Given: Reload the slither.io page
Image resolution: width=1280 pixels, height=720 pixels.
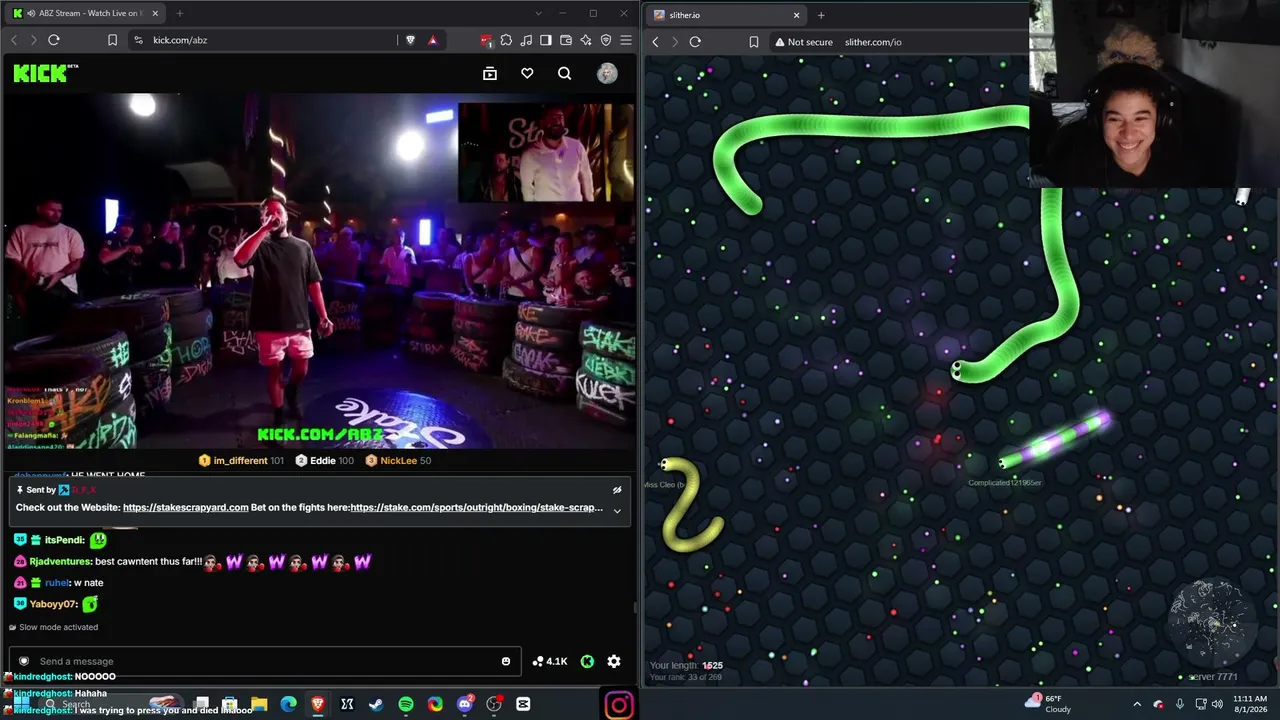Looking at the screenshot, I should tap(695, 42).
